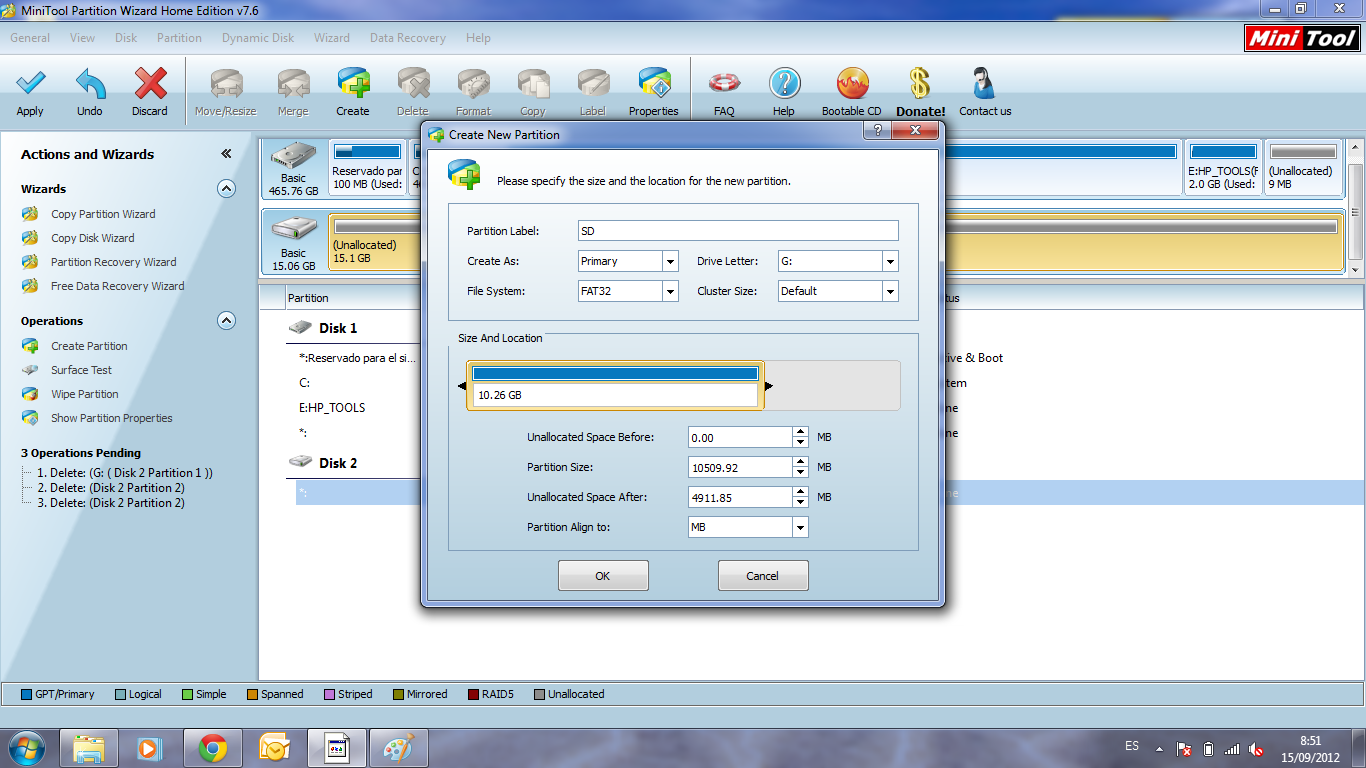The width and height of the screenshot is (1366, 768).
Task: Open the Data Recovery menu
Action: click(x=408, y=38)
